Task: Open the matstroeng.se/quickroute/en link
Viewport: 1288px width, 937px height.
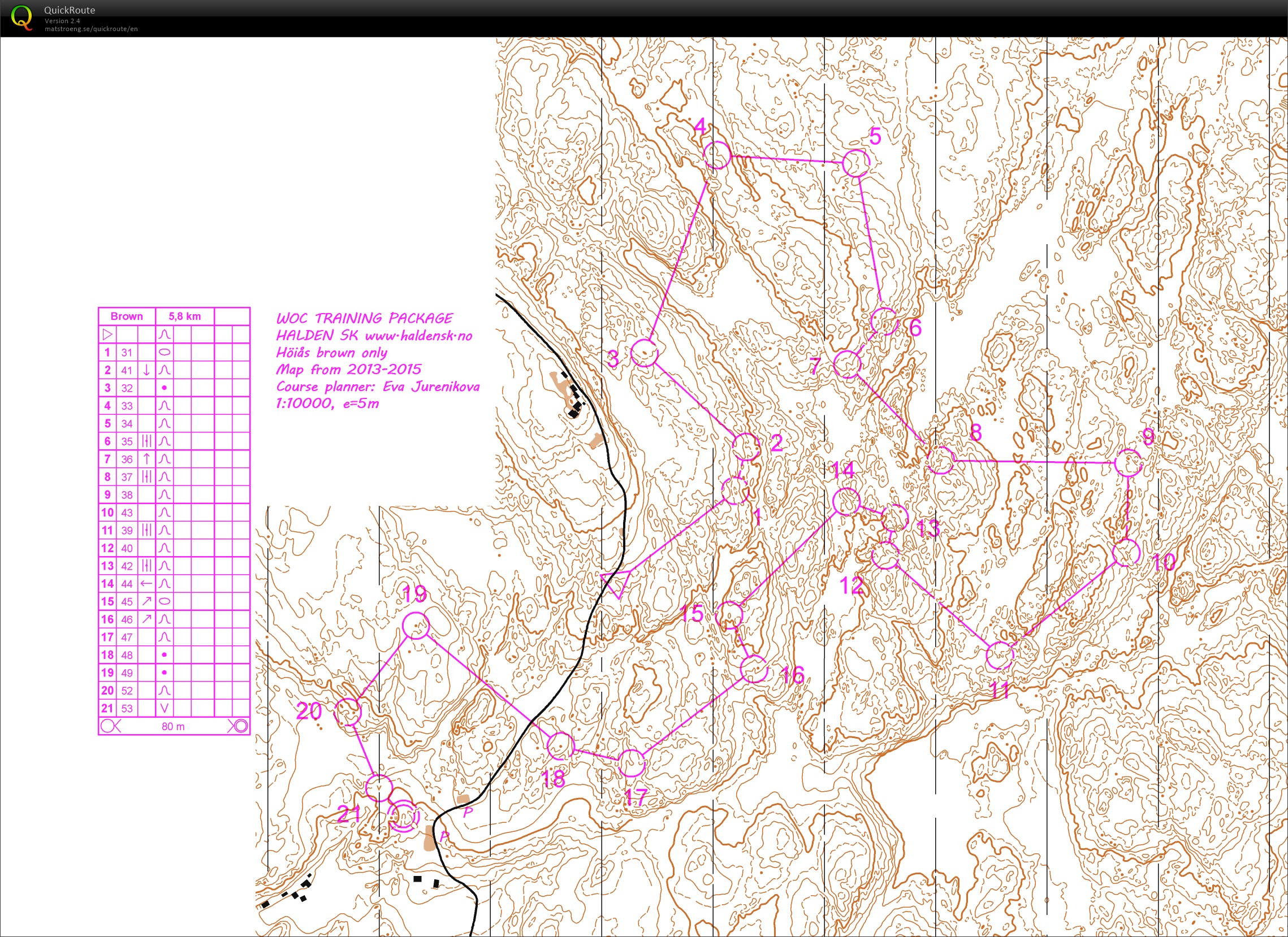Action: [91, 28]
